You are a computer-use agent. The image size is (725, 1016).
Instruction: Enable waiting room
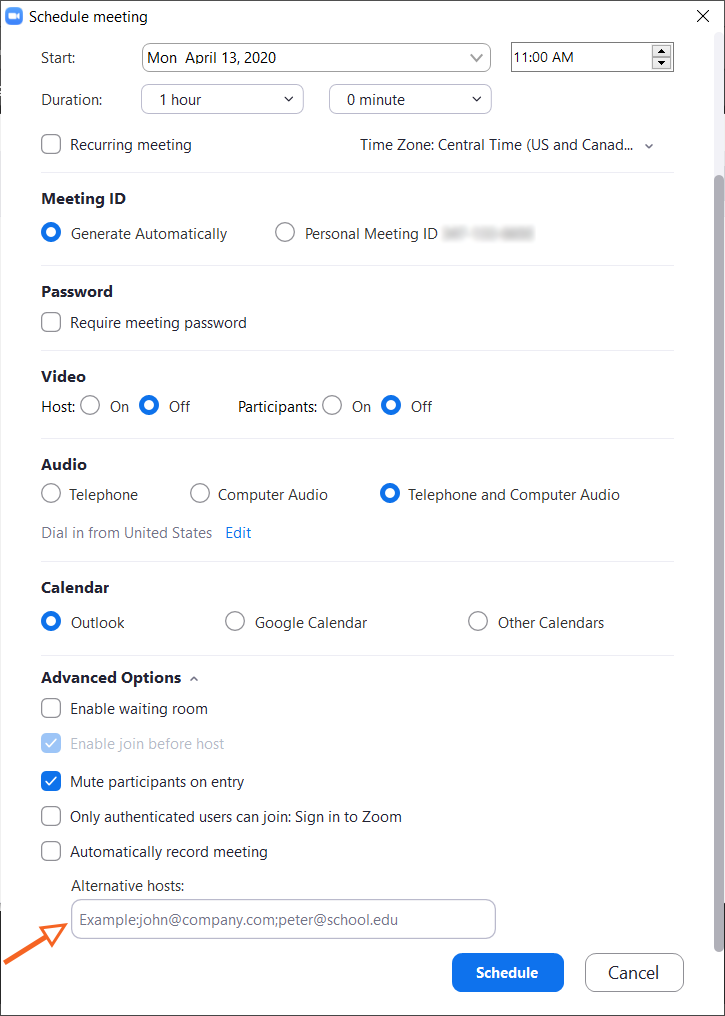pos(50,708)
